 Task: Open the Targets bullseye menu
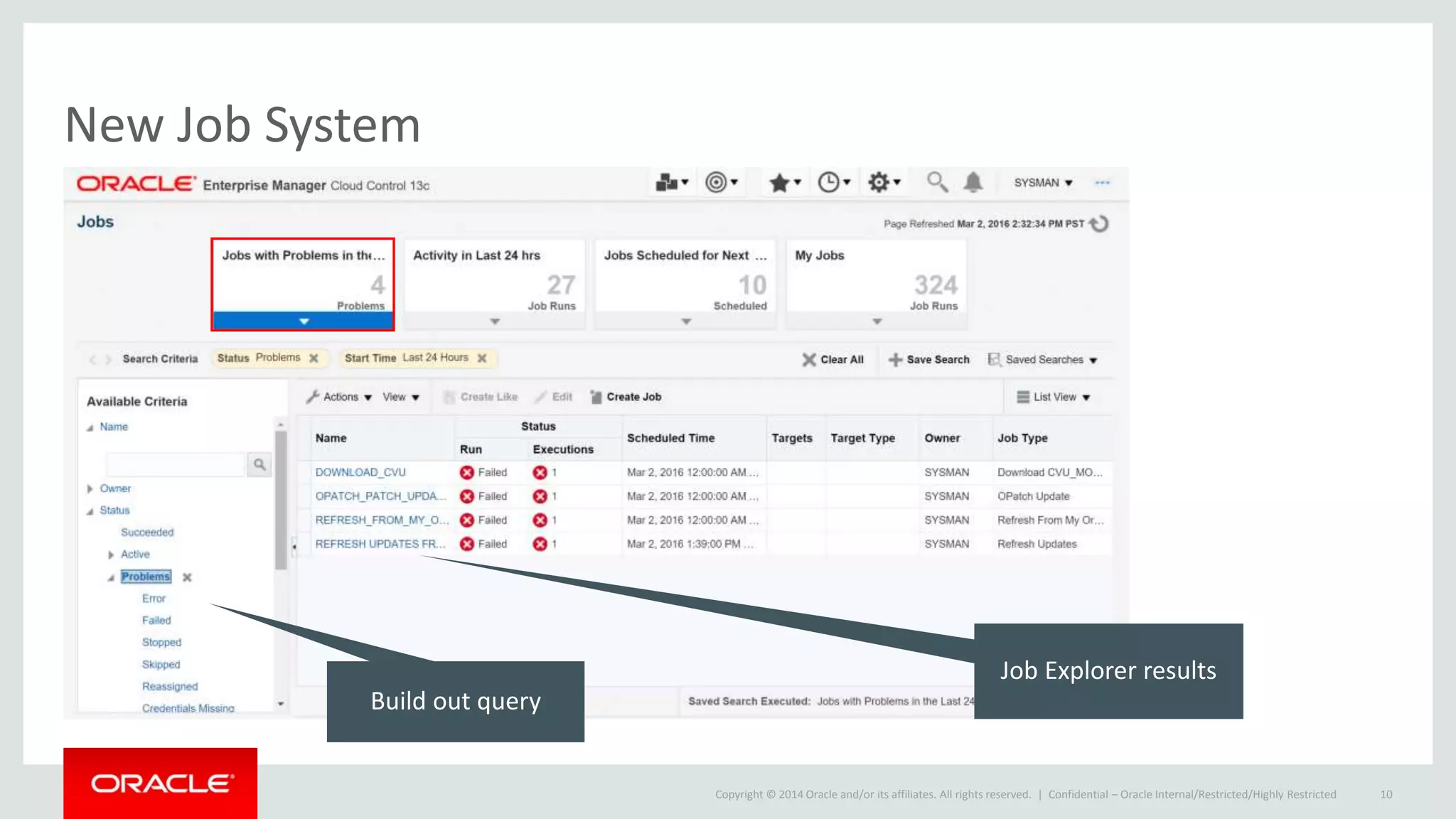pyautogui.click(x=721, y=183)
